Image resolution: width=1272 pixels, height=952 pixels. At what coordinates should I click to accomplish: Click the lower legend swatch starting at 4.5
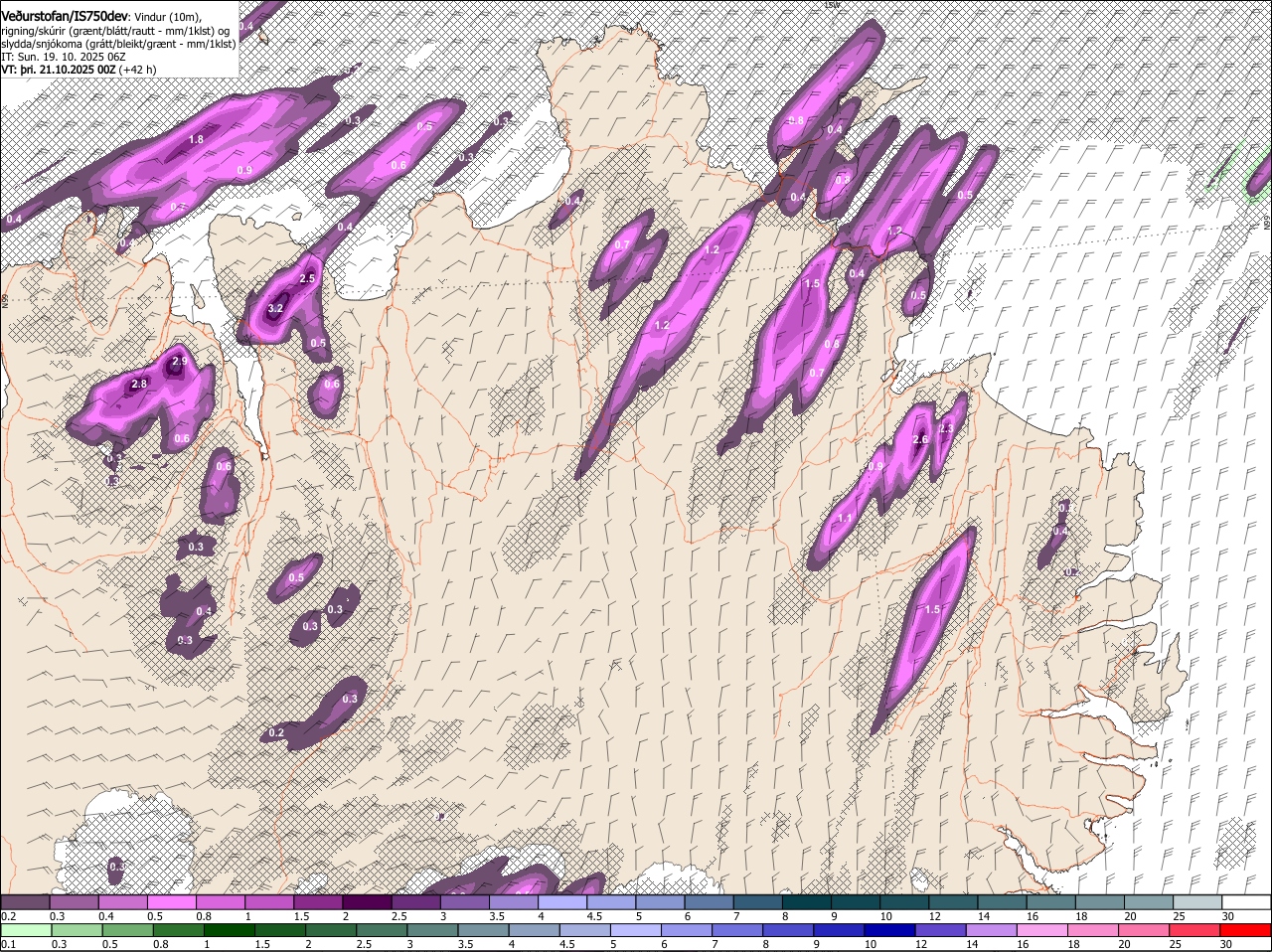(585, 931)
